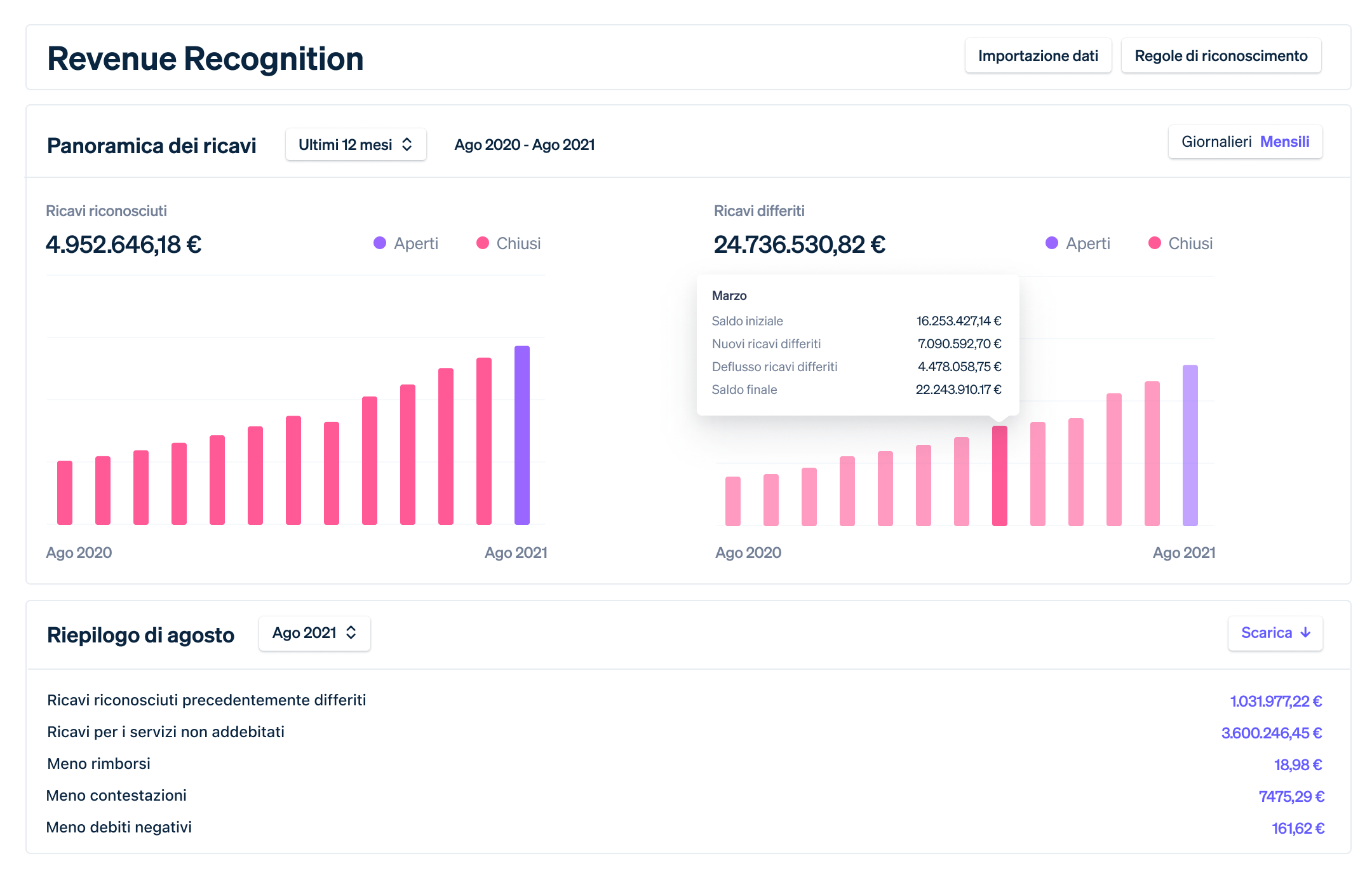Click the total 4.952.646,18 € value
Viewport: 1372px width, 882px height.
tap(123, 245)
